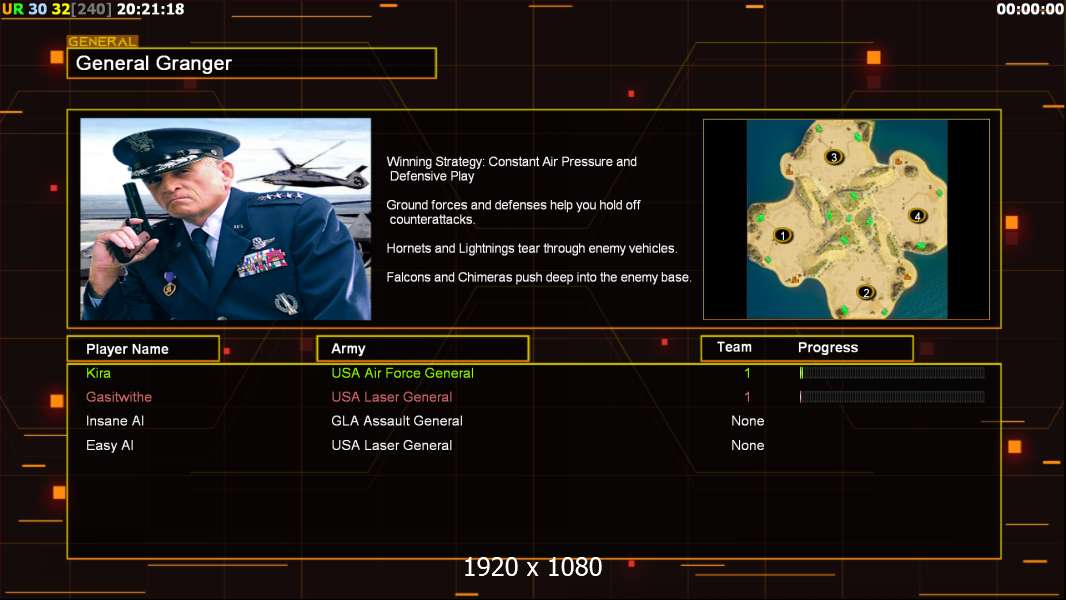Image resolution: width=1066 pixels, height=600 pixels.
Task: Click Kira's loading progress bar
Action: point(892,372)
